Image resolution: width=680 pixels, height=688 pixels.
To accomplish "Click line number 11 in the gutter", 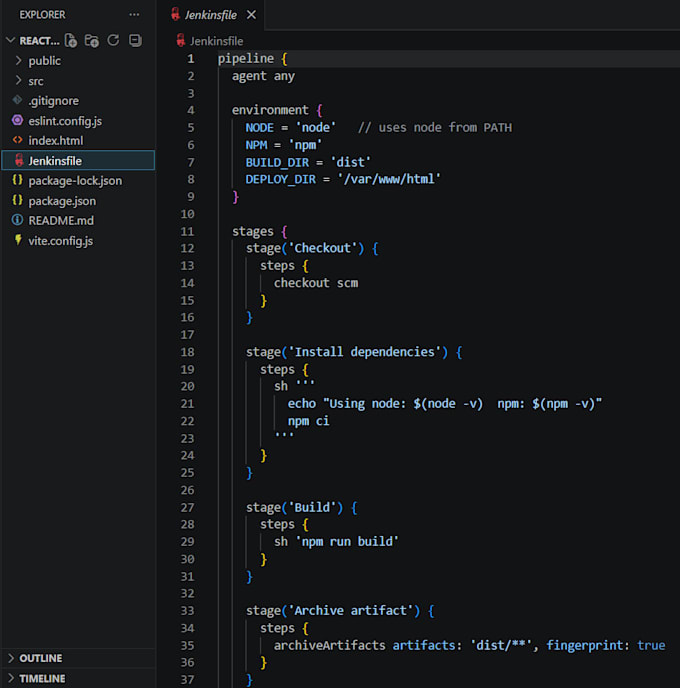I will (x=187, y=231).
